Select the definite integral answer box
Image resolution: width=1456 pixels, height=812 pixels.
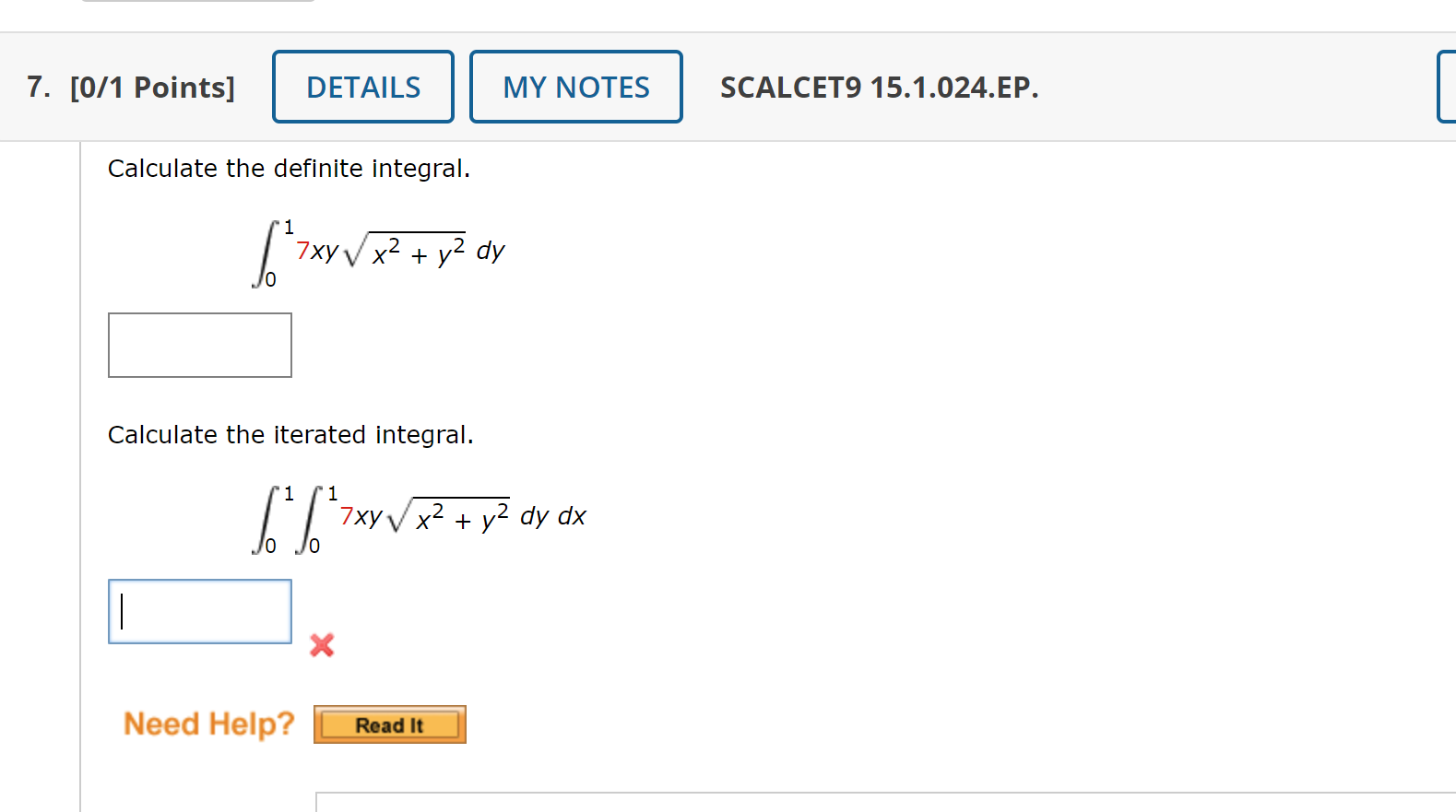click(x=200, y=345)
